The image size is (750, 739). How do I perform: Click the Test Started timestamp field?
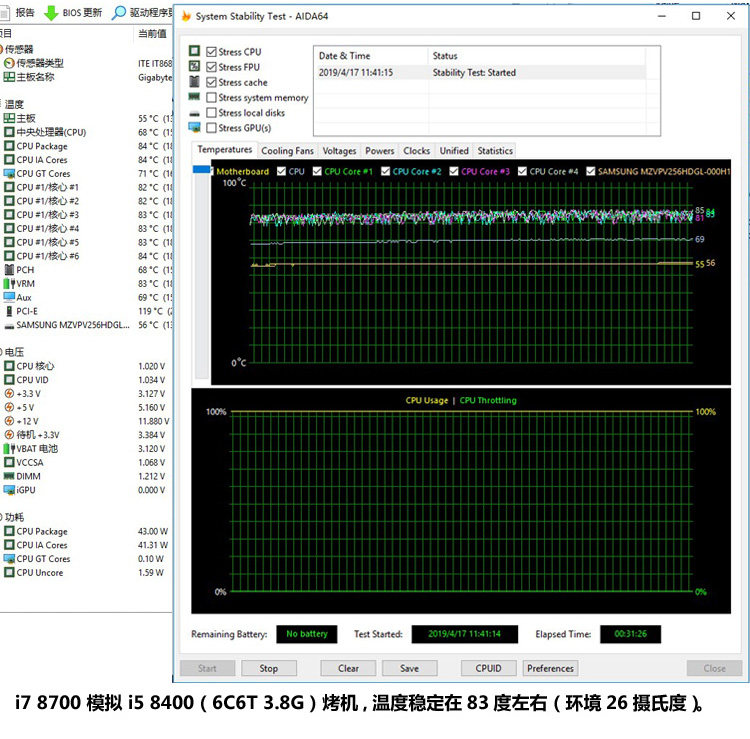point(464,634)
